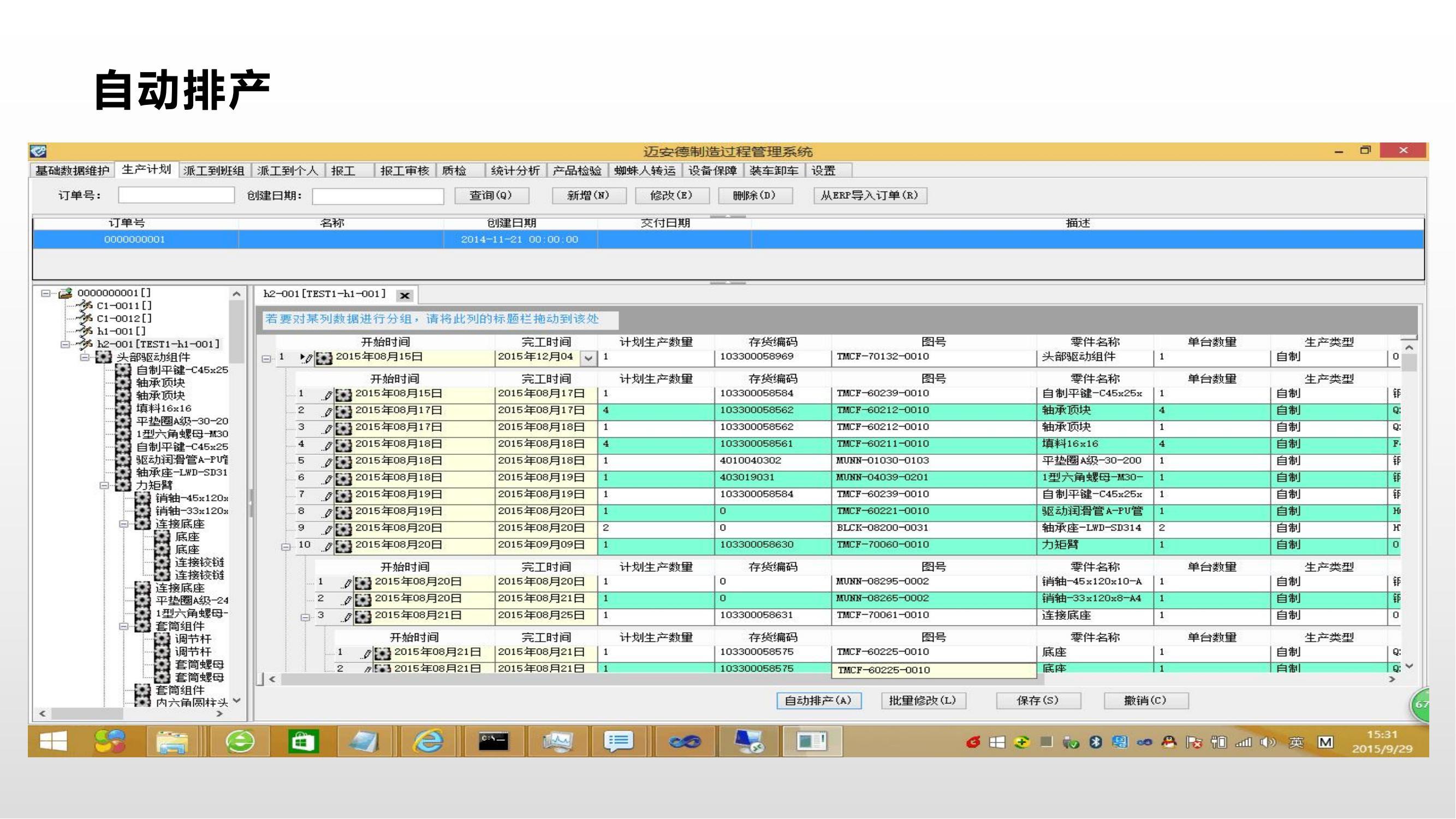
Task: Collapse the row 10 力矩臂 grid detail
Action: pyautogui.click(x=286, y=547)
